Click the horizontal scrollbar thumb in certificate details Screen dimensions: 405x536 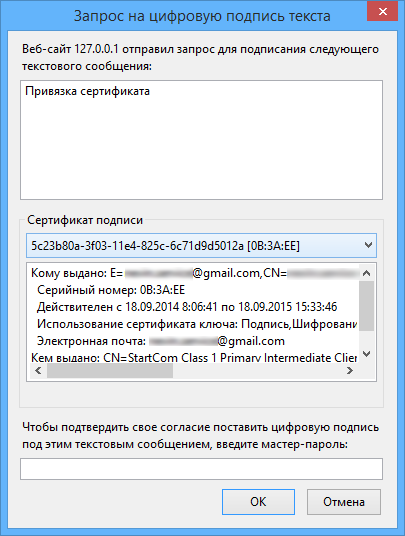(x=110, y=371)
